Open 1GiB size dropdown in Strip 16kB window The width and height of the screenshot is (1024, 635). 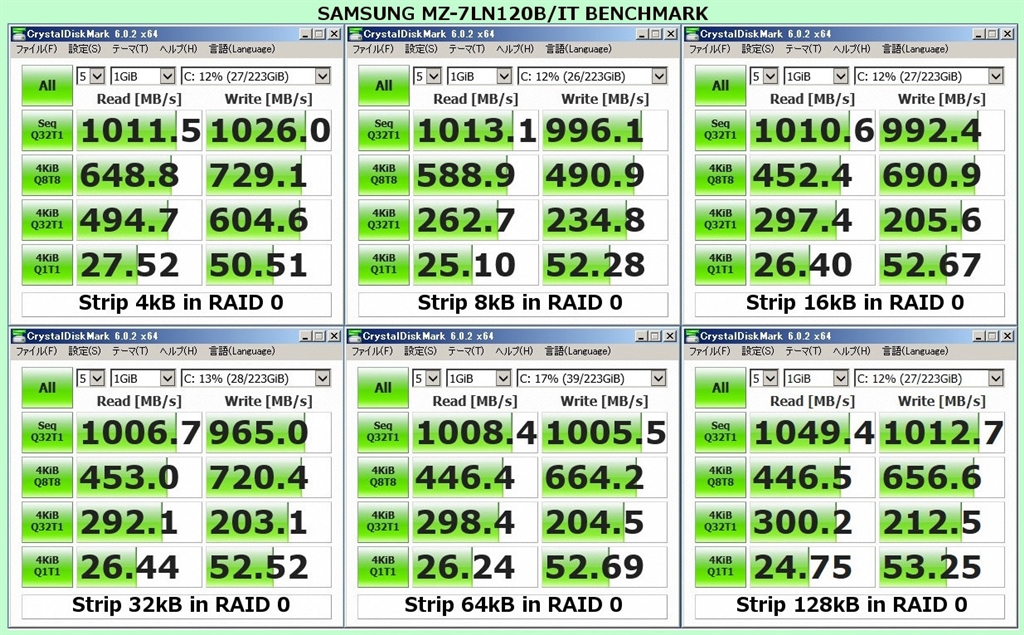coord(816,76)
